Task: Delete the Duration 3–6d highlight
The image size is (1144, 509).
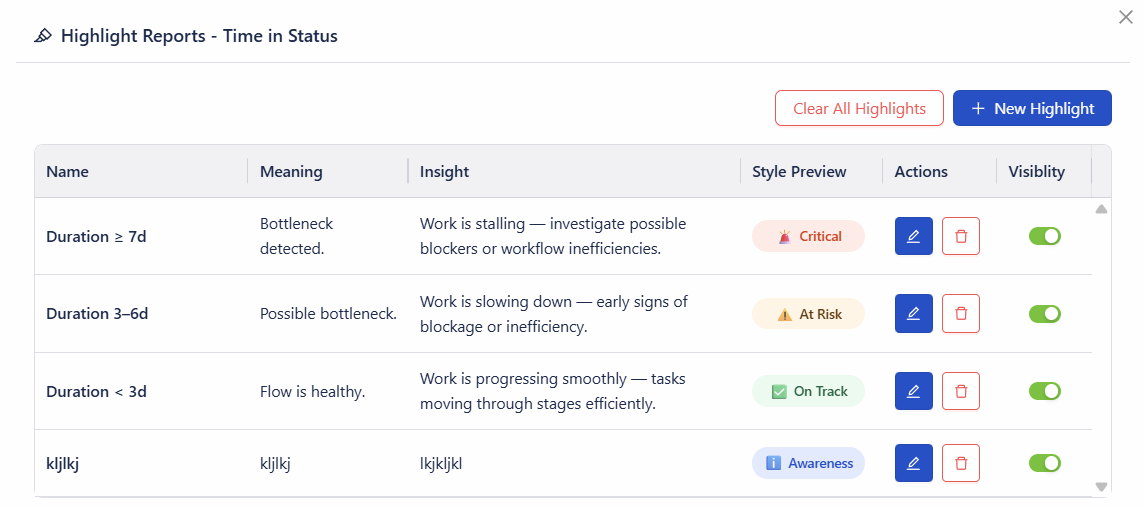Action: click(x=961, y=313)
